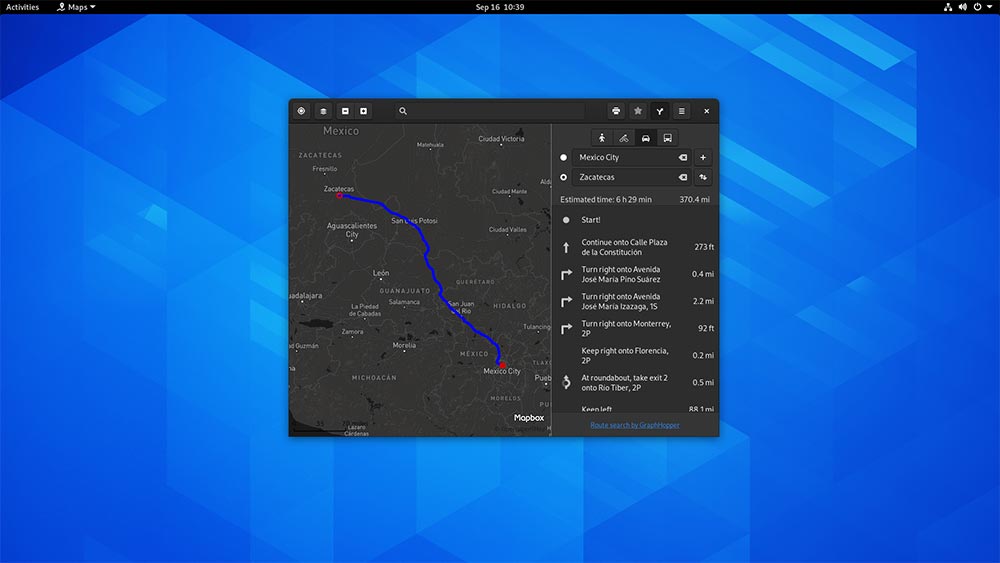
Task: Clear the Mexico City field
Action: pos(682,157)
